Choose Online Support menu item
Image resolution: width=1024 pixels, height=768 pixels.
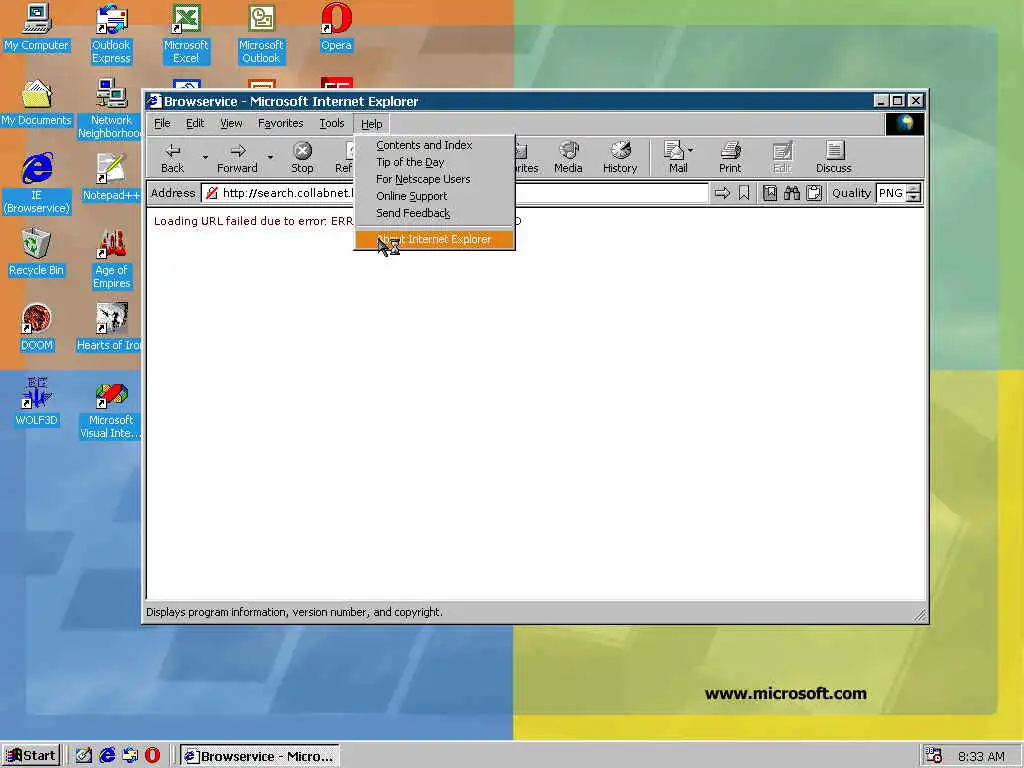(x=435, y=196)
